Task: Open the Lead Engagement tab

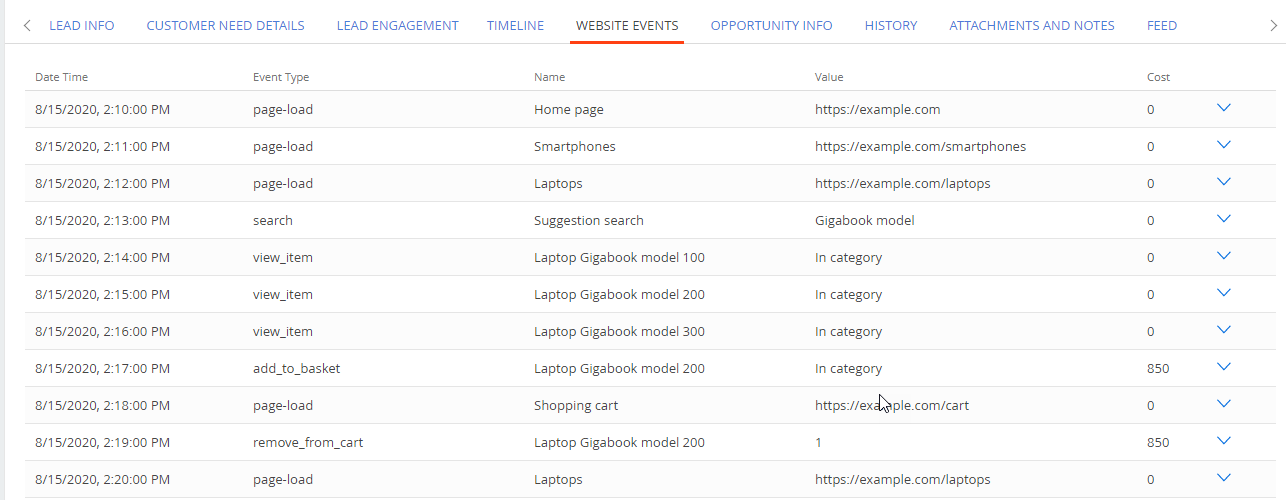Action: pos(397,26)
